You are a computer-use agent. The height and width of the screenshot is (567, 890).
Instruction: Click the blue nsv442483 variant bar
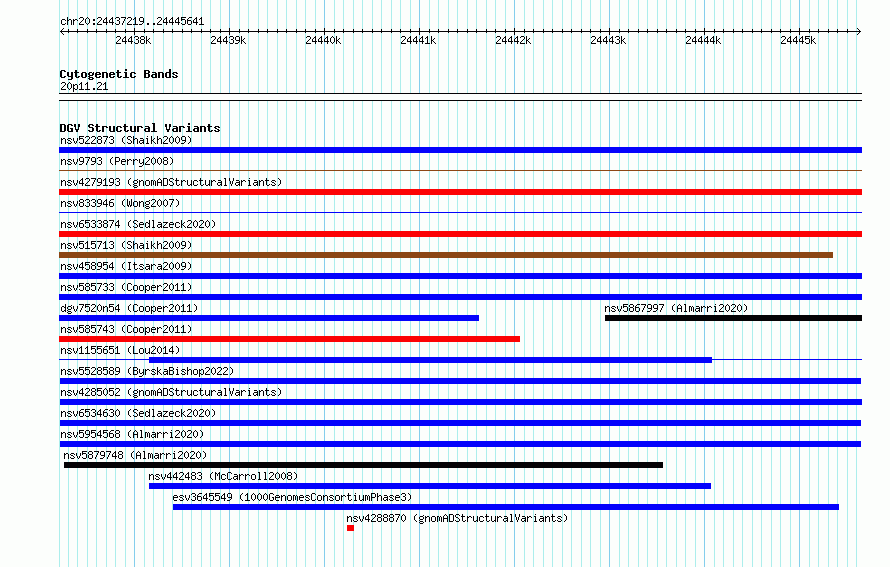pyautogui.click(x=430, y=486)
